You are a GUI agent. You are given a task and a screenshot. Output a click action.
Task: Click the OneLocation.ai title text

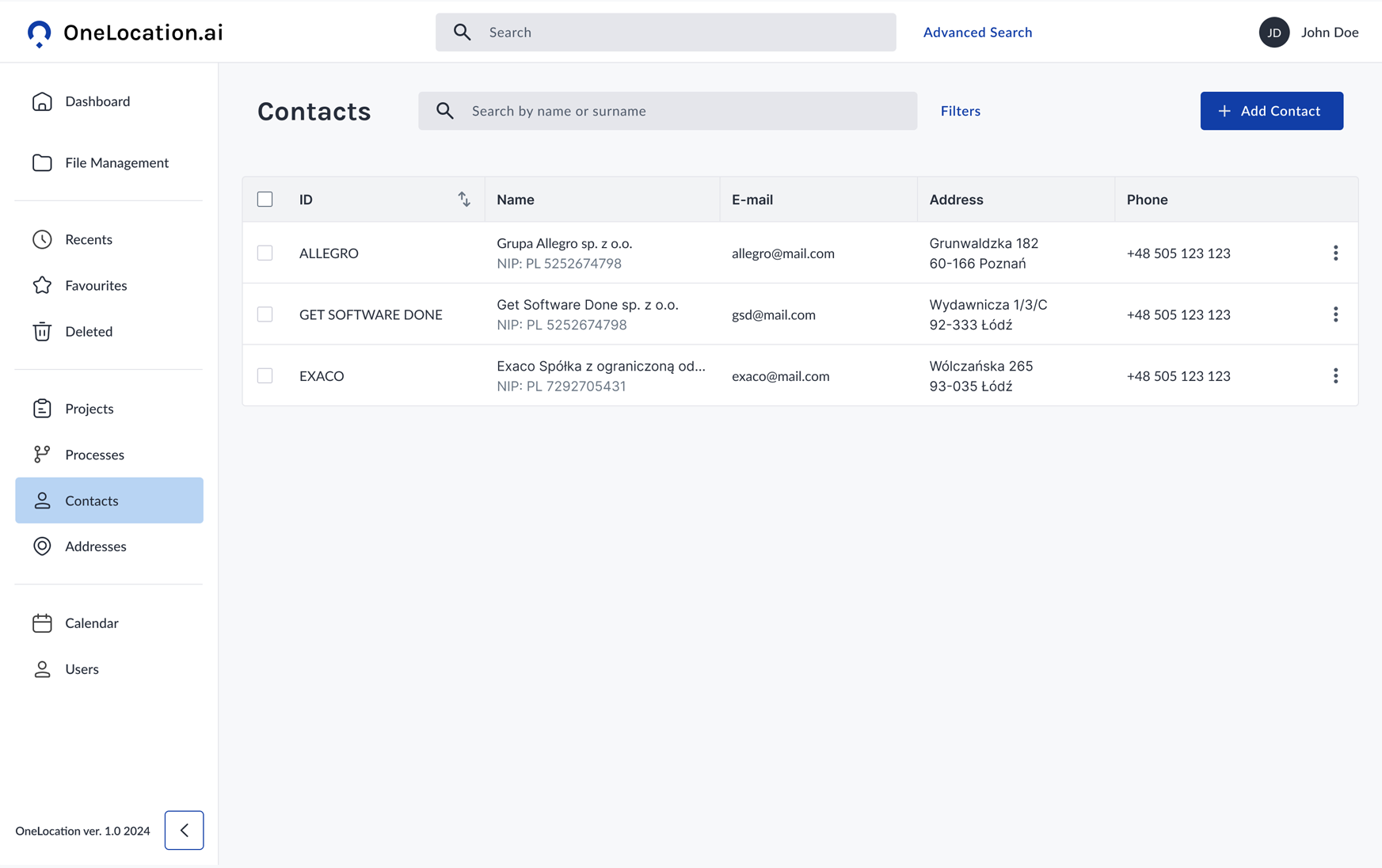[x=143, y=32]
